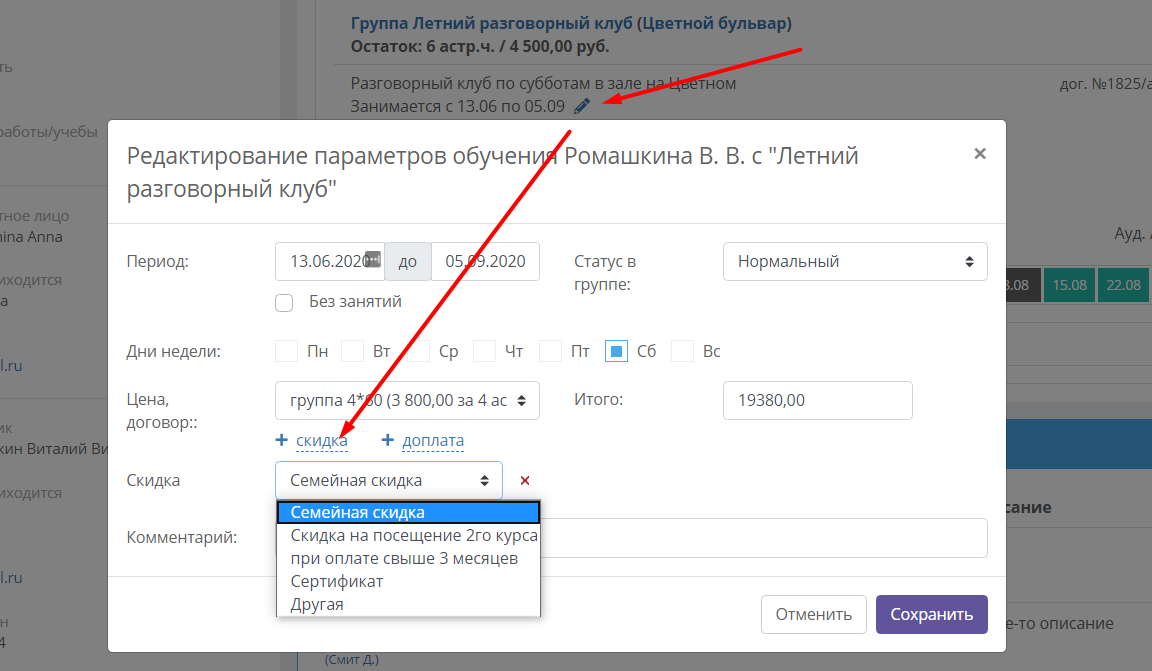Check the Пт weekday box
The image size is (1152, 671).
tap(550, 351)
